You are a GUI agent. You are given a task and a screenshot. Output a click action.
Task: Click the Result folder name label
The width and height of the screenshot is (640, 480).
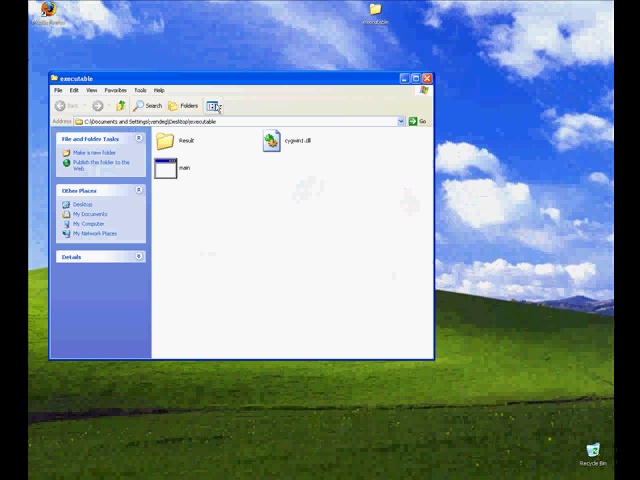click(186, 141)
